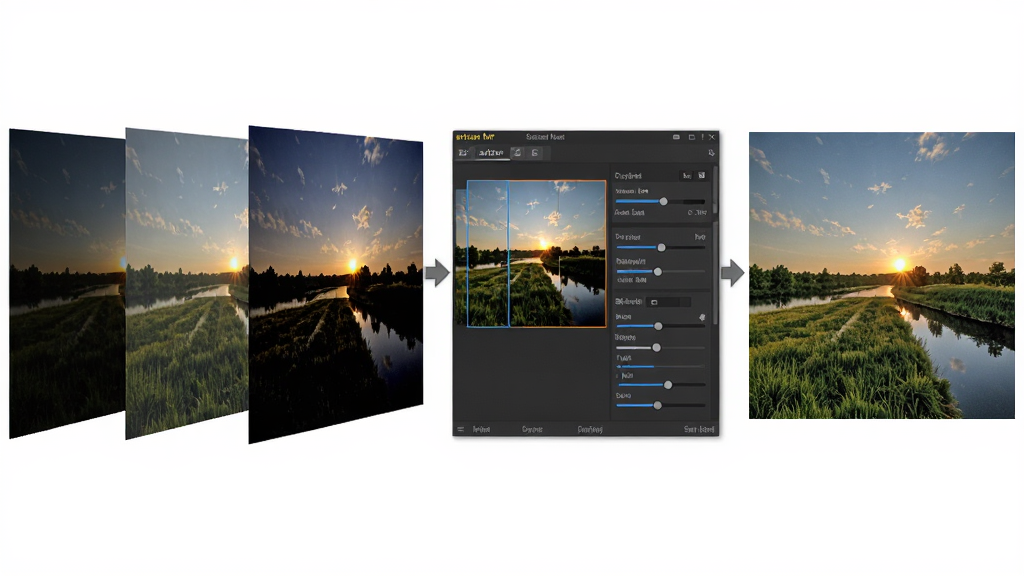Select the leftmost tab in the editor toolbar

click(463, 153)
